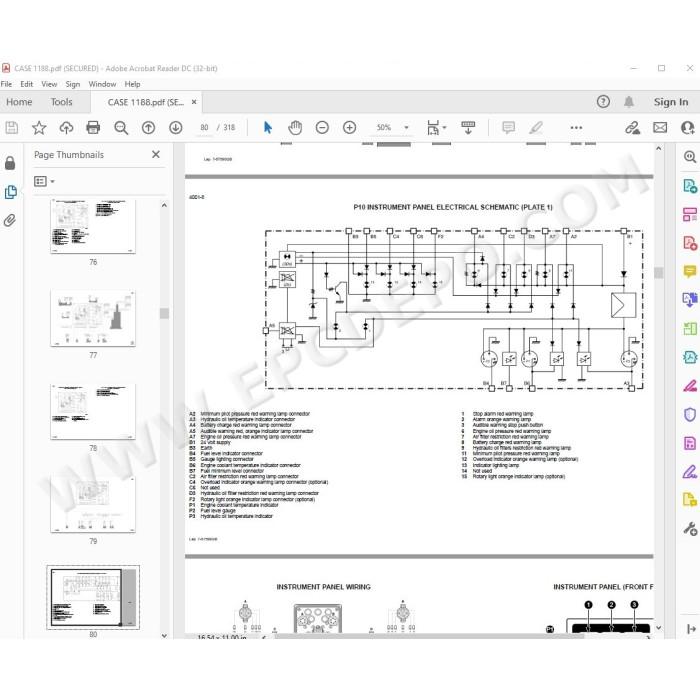
Task: Collapse the right tools pane arrow
Action: tap(691, 629)
